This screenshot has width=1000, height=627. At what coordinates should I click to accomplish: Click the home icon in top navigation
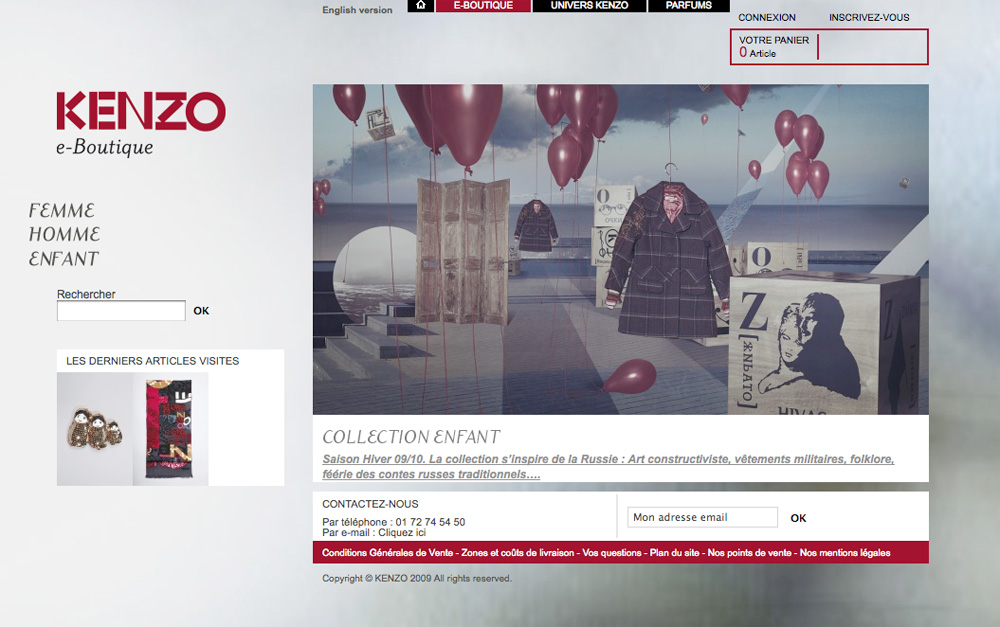pyautogui.click(x=421, y=6)
